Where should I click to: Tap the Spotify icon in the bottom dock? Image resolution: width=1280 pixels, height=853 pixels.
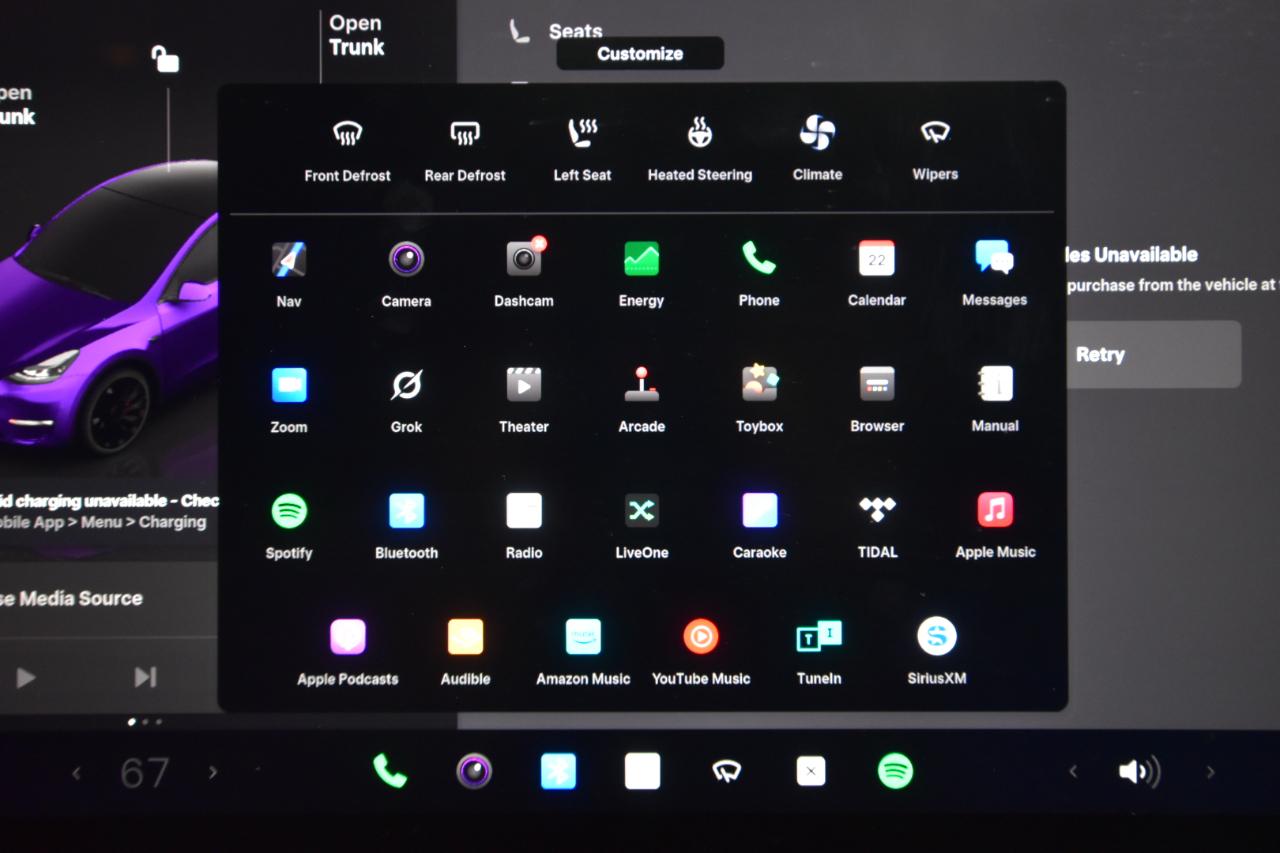point(895,771)
